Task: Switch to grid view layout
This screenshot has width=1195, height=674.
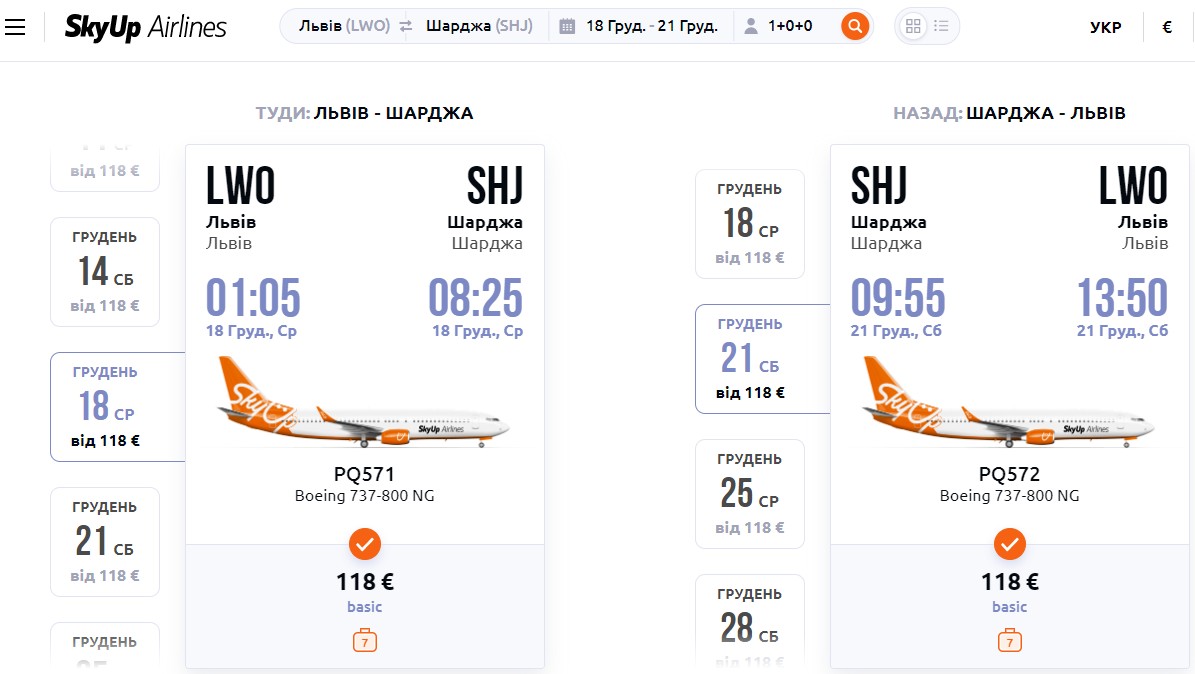Action: tap(913, 27)
